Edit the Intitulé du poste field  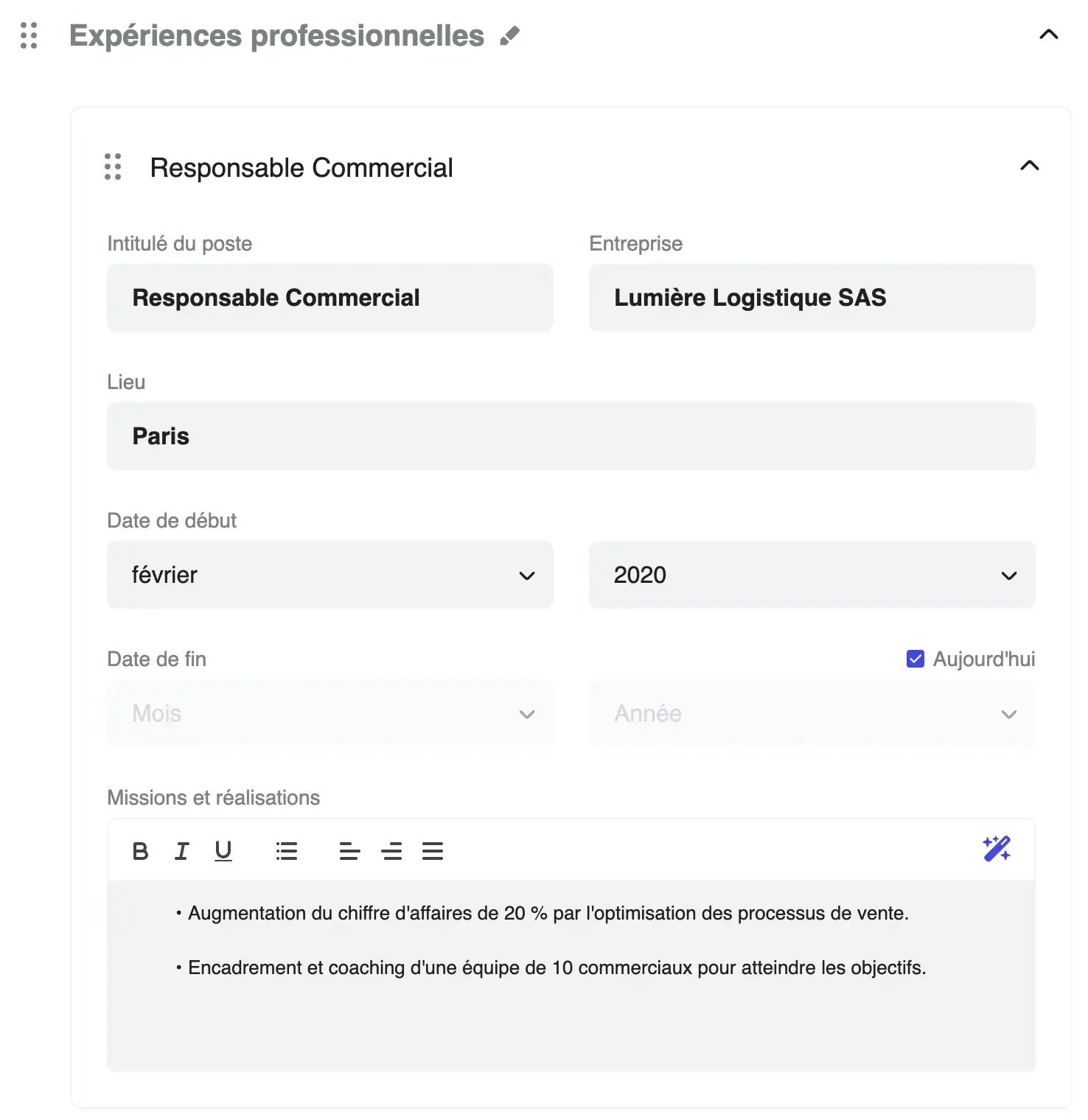pos(329,298)
